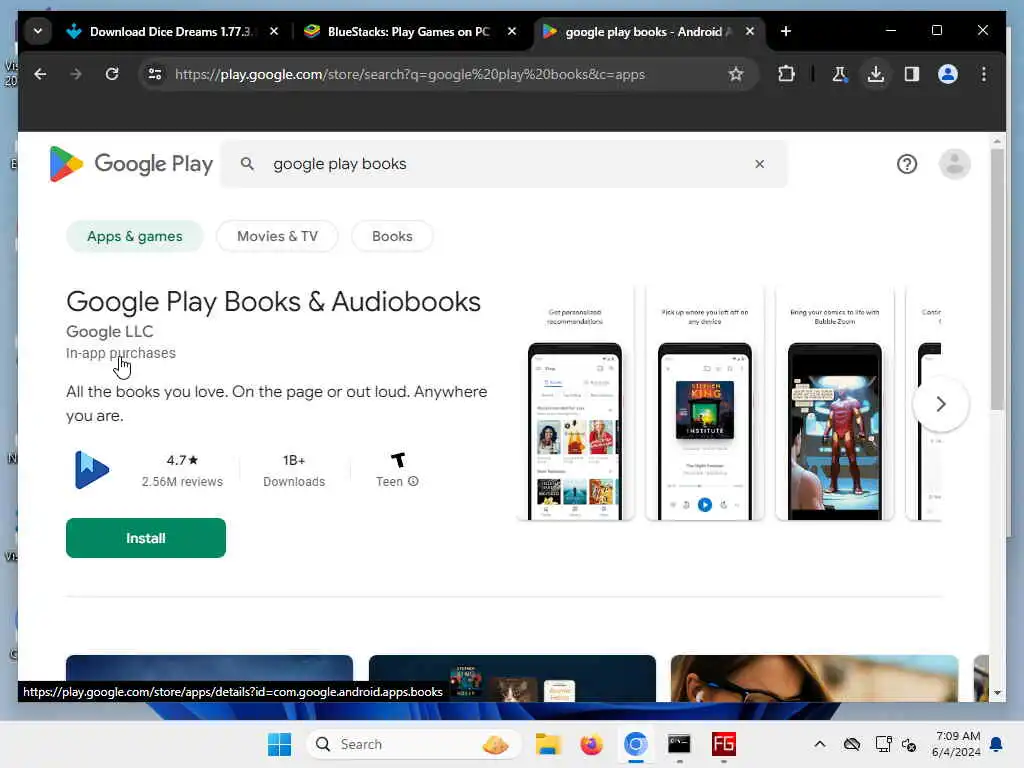Click the 1B+ Downloads stat
The height and width of the screenshot is (768, 1024).
pyautogui.click(x=294, y=470)
